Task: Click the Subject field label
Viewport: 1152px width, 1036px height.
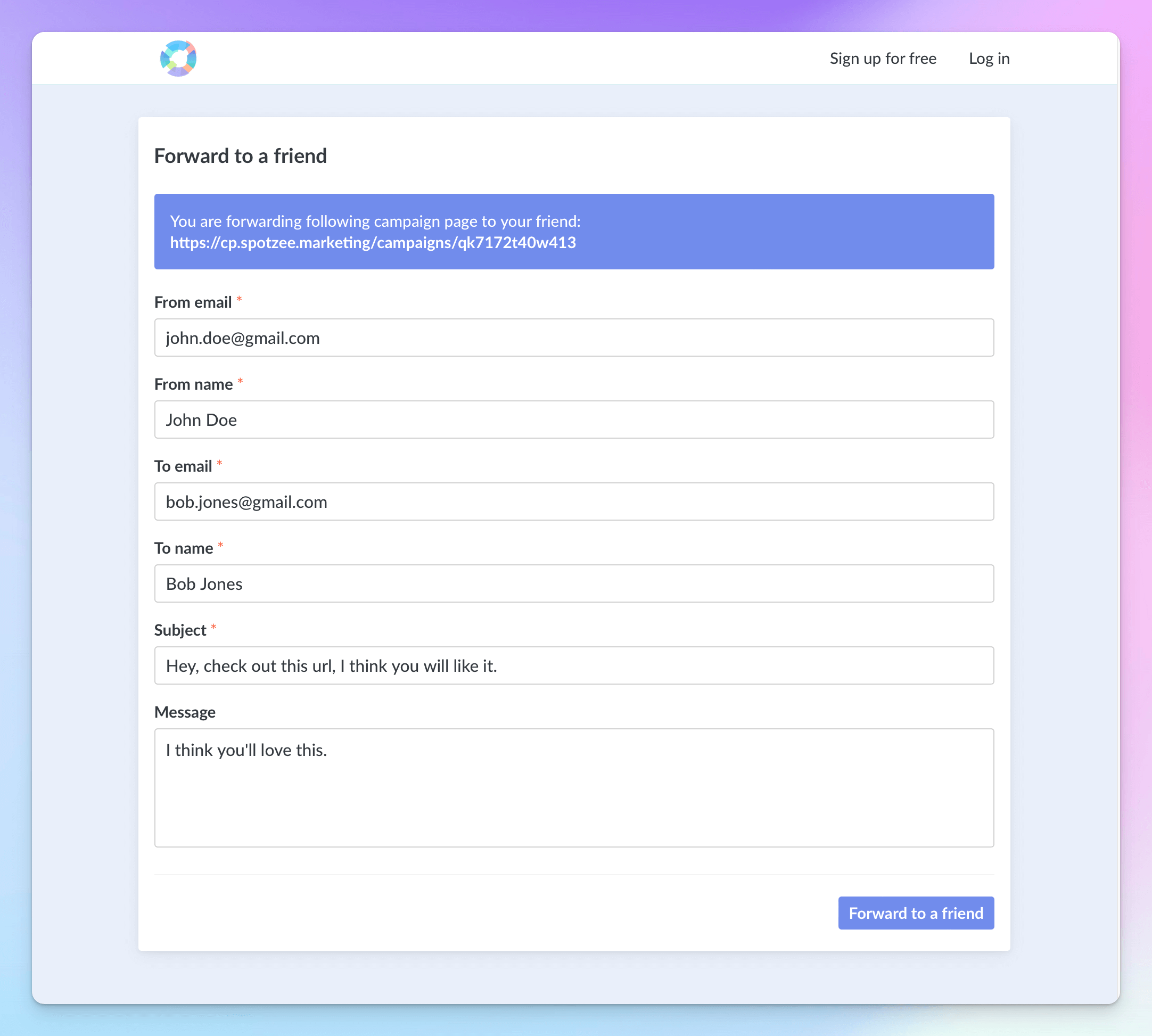Action: (x=180, y=630)
